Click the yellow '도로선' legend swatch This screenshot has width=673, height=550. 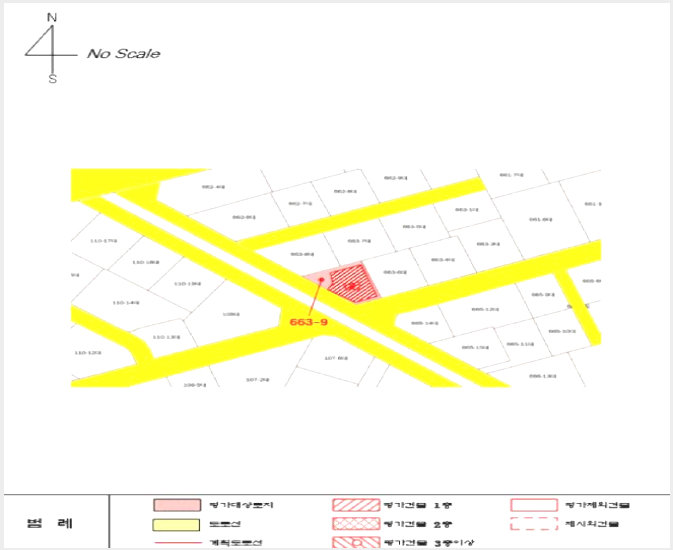point(177,525)
